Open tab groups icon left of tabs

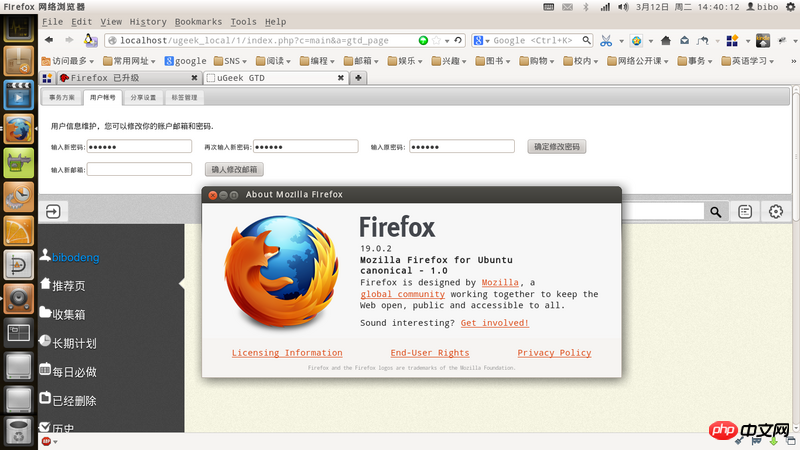47,78
